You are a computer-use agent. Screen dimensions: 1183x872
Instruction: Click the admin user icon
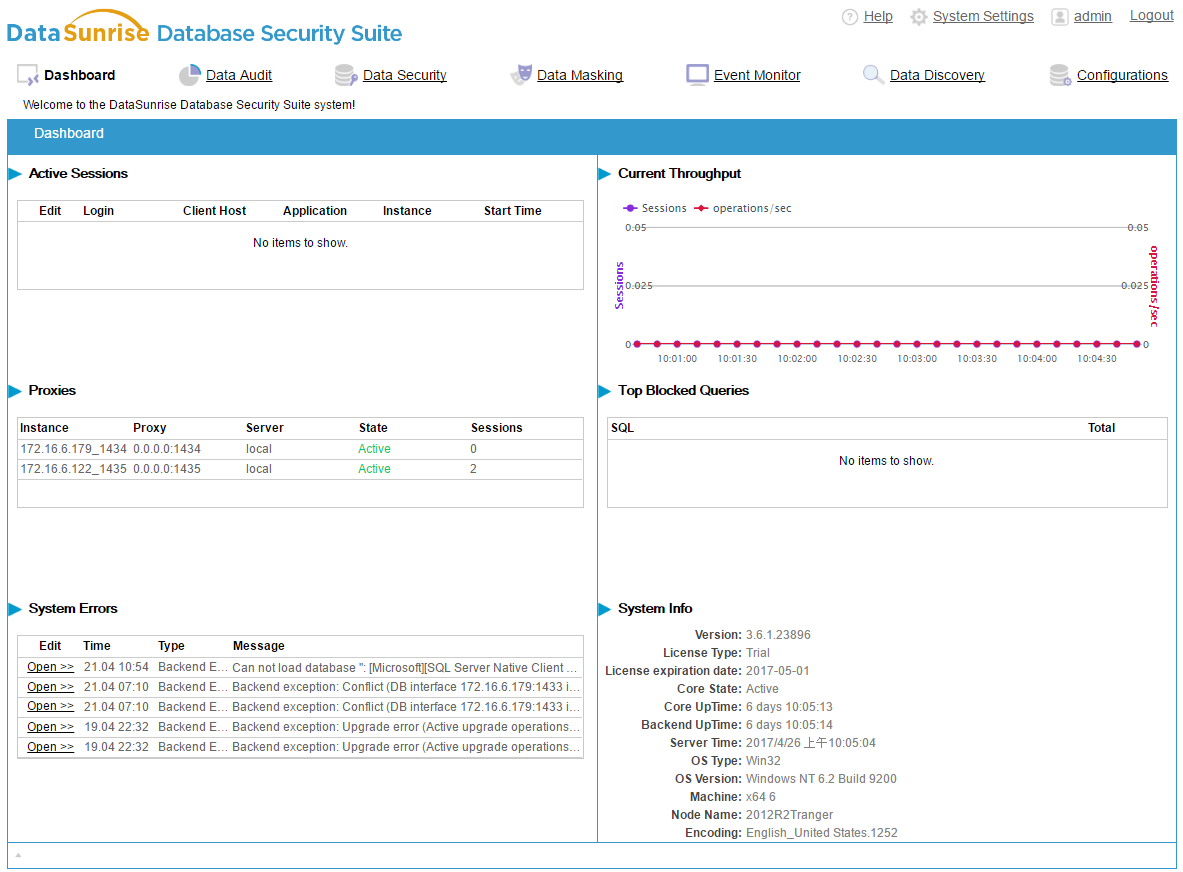click(1059, 17)
